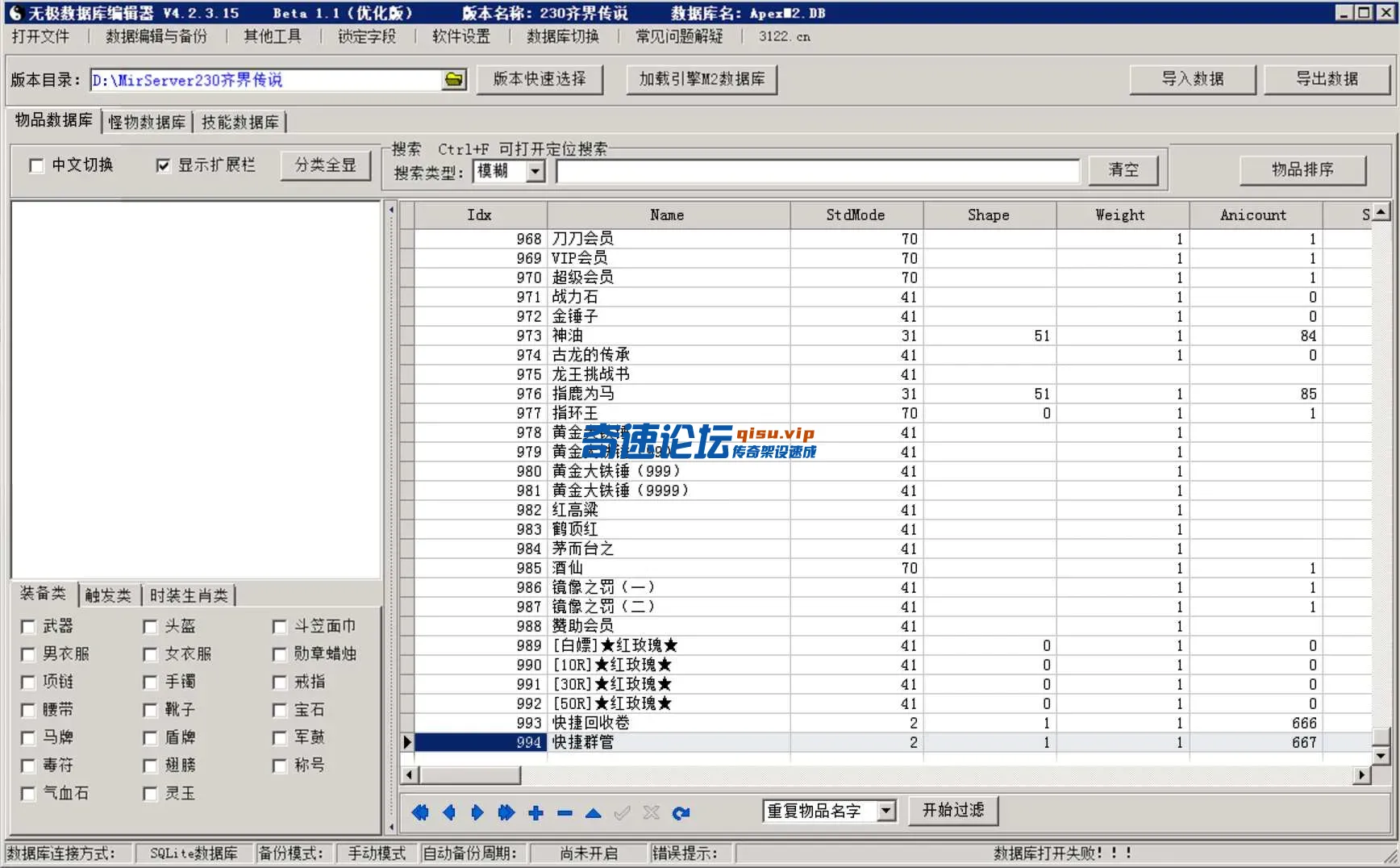Click the panel splitter collapse arrow

[x=391, y=210]
